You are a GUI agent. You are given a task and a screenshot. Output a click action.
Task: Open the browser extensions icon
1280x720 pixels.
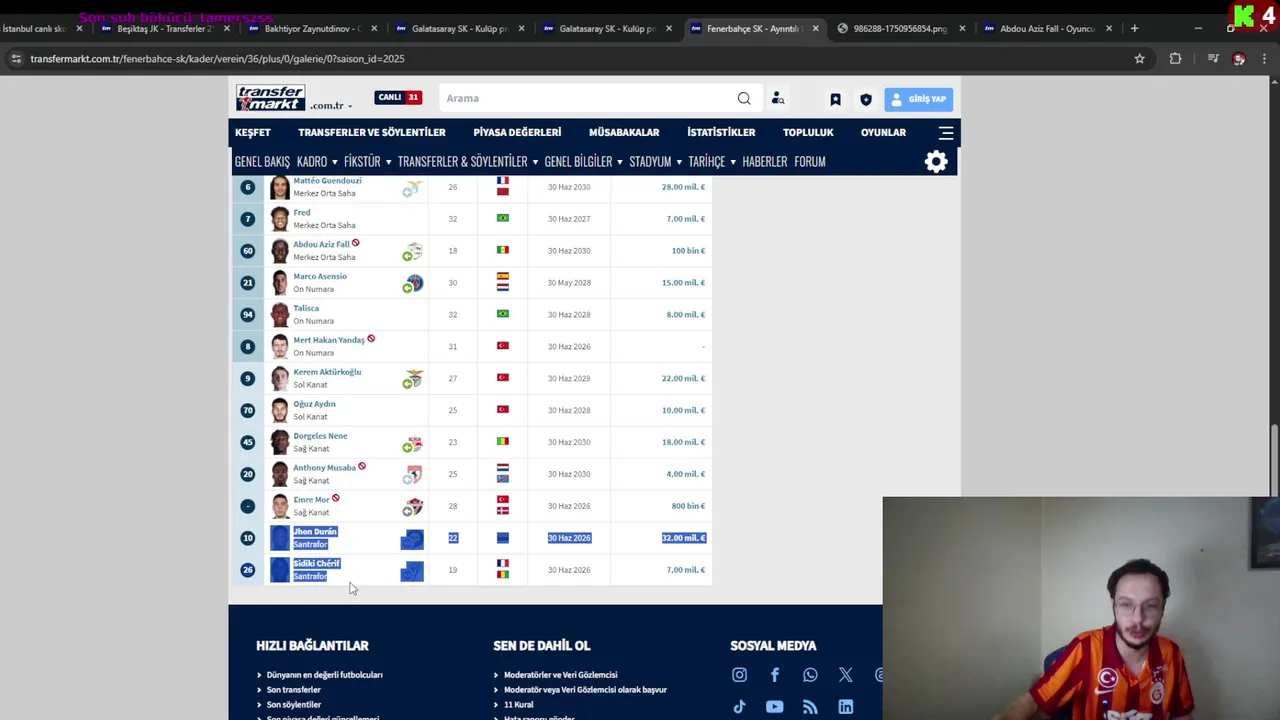[x=1175, y=59]
